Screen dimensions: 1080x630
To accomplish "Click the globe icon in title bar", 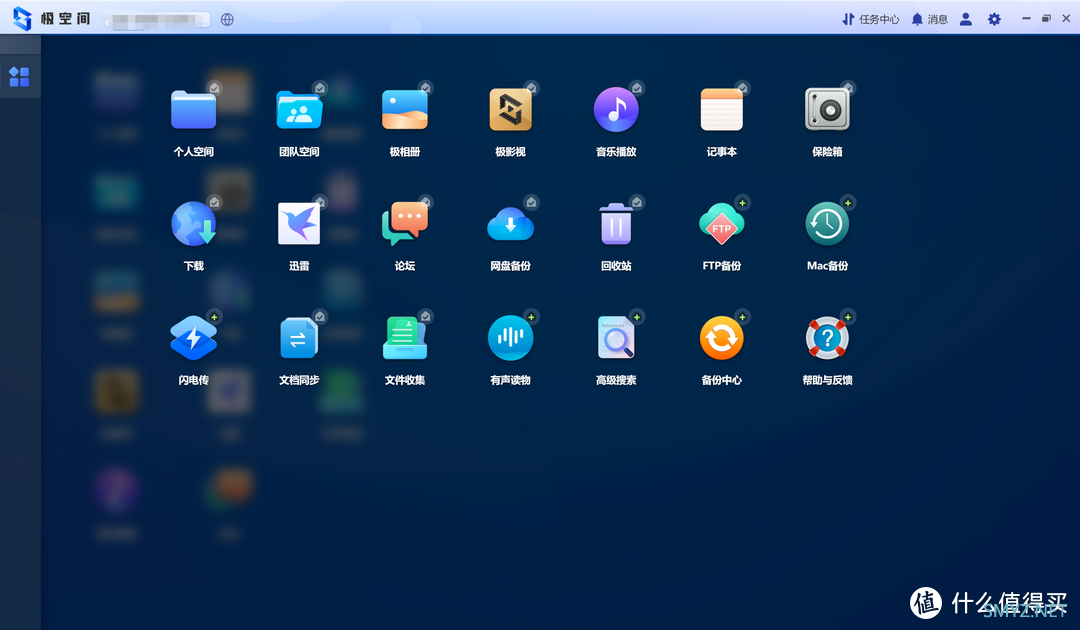I will coord(227,19).
